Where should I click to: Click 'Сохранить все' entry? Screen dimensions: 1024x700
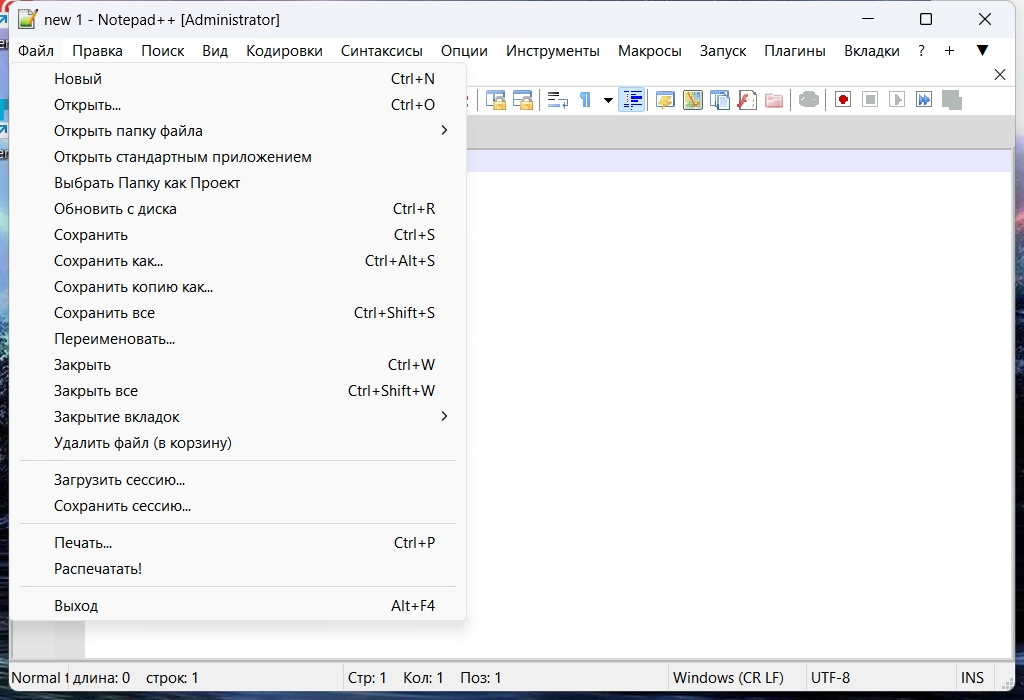coord(238,313)
